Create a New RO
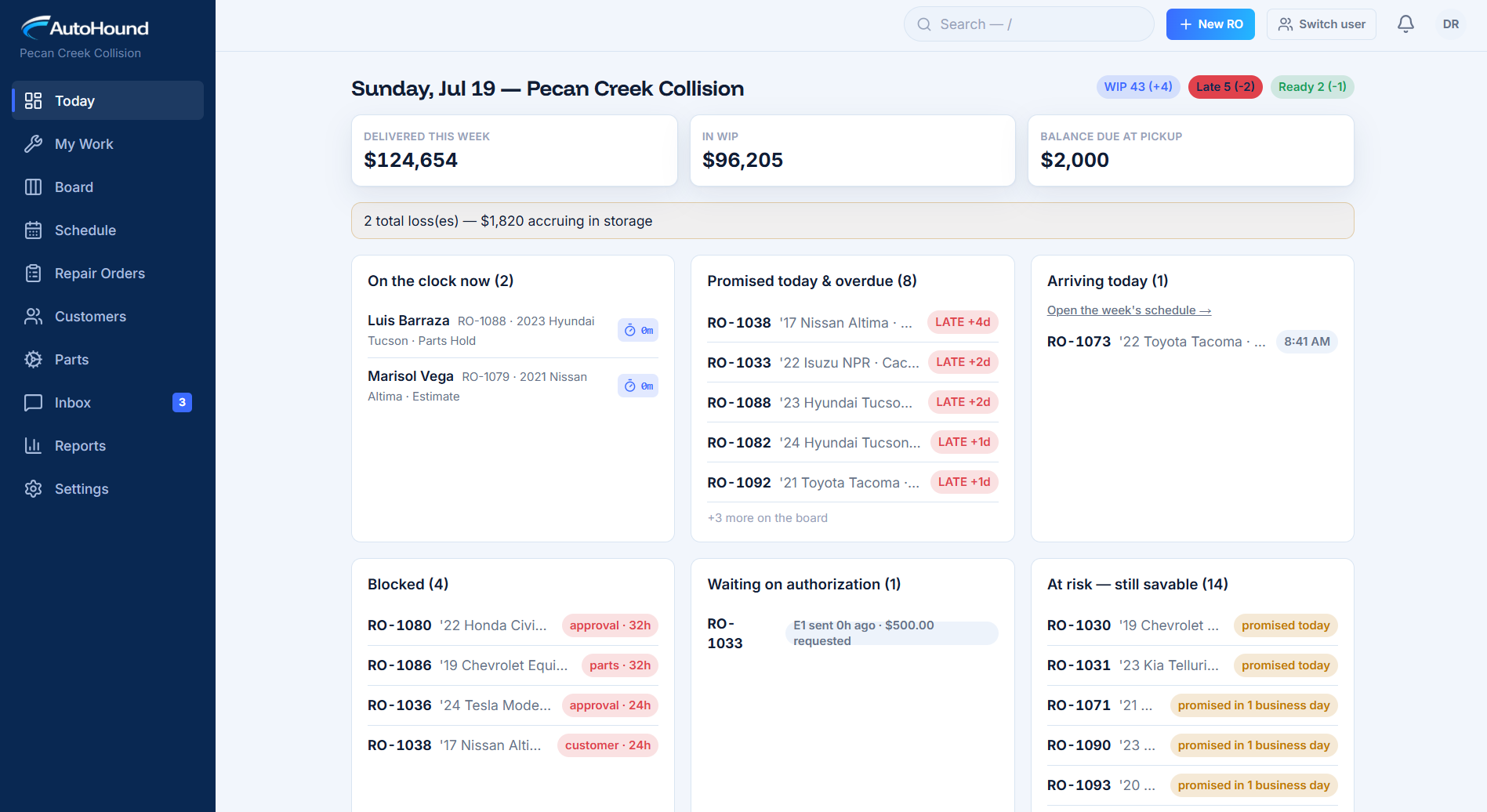The width and height of the screenshot is (1487, 812). tap(1210, 24)
